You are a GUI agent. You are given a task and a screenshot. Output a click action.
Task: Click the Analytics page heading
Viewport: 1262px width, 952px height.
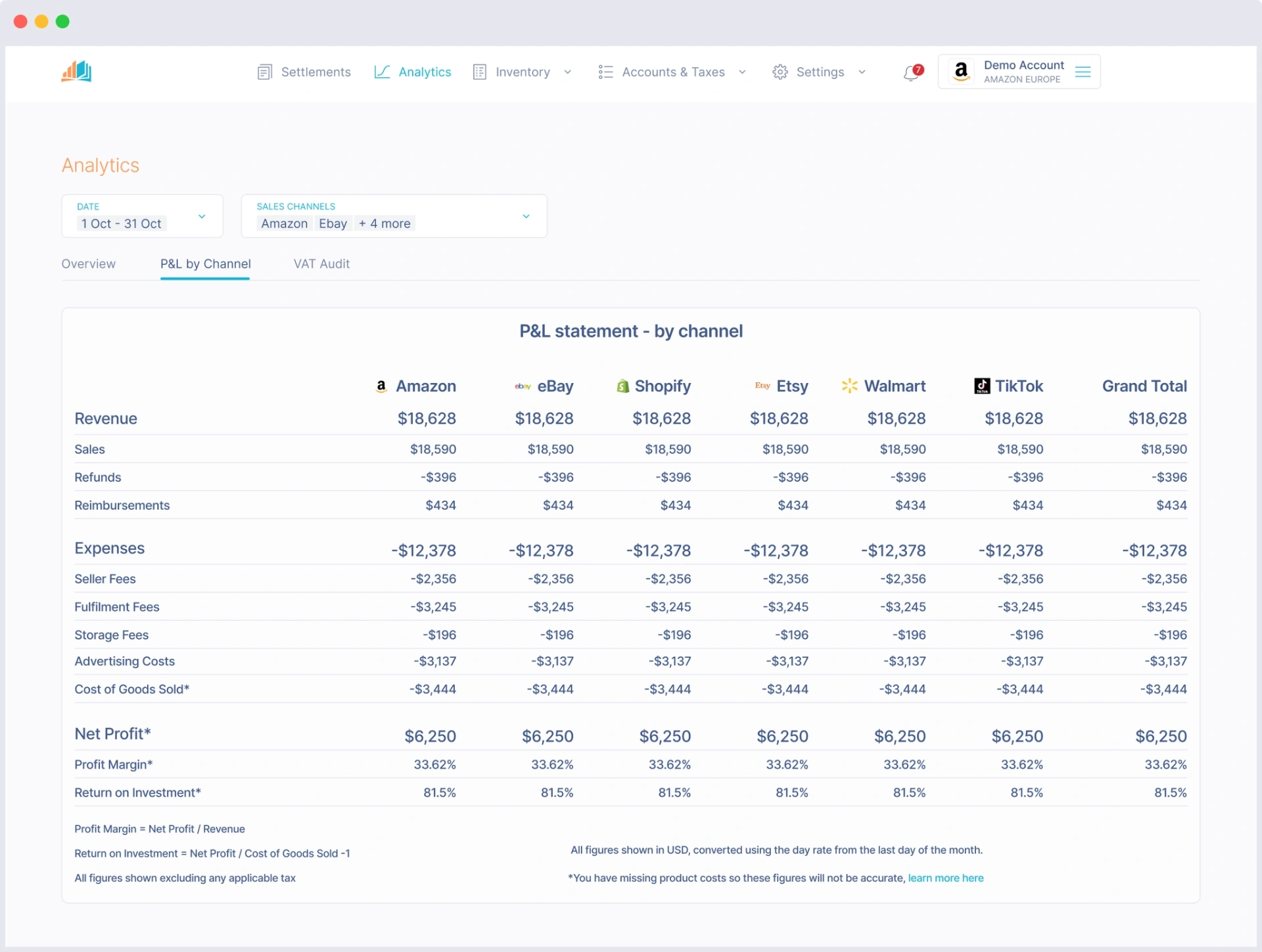[100, 165]
